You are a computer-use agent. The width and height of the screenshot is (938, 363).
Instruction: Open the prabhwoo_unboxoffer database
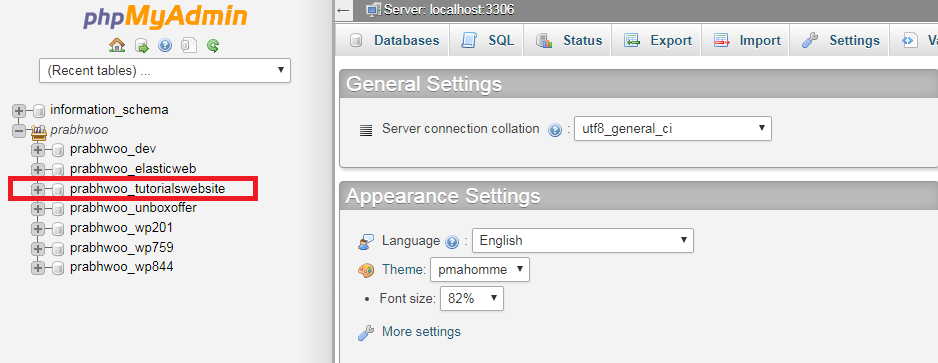(x=133, y=208)
